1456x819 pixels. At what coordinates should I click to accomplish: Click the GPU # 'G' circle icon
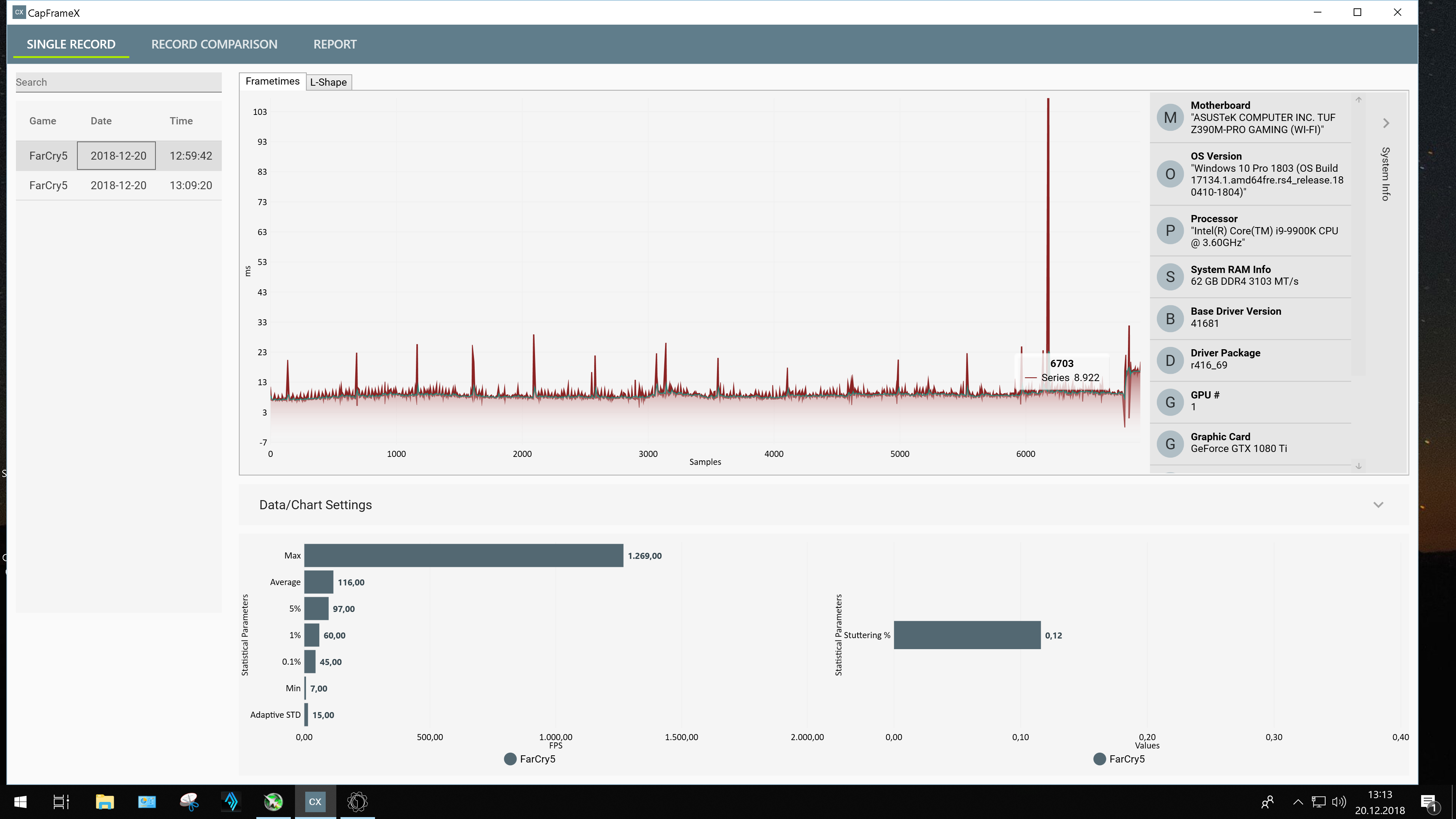[1170, 402]
